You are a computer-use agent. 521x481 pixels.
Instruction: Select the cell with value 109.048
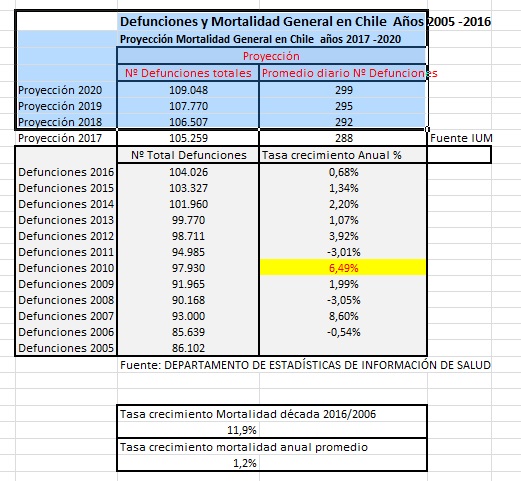point(188,90)
